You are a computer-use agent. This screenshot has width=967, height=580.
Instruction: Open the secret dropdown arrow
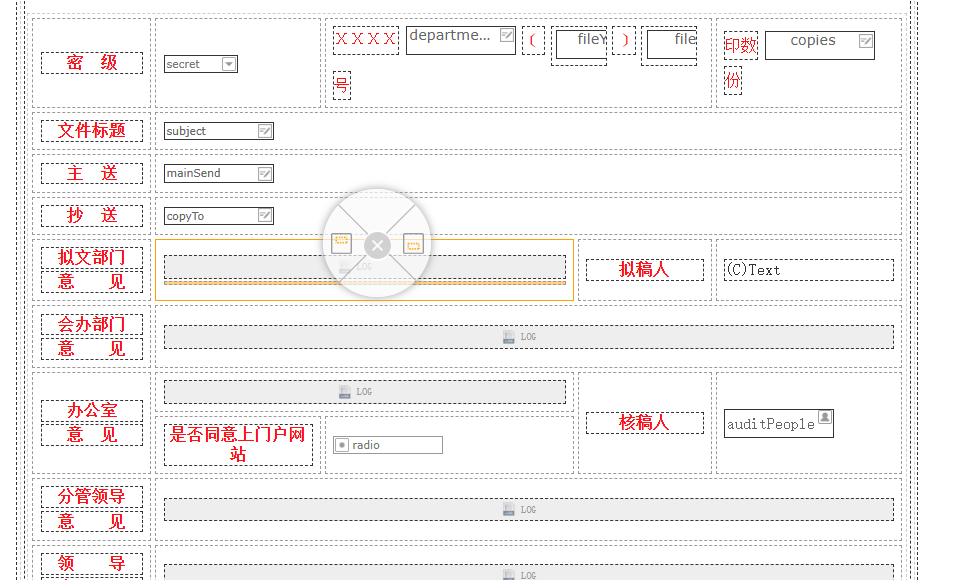click(x=229, y=64)
